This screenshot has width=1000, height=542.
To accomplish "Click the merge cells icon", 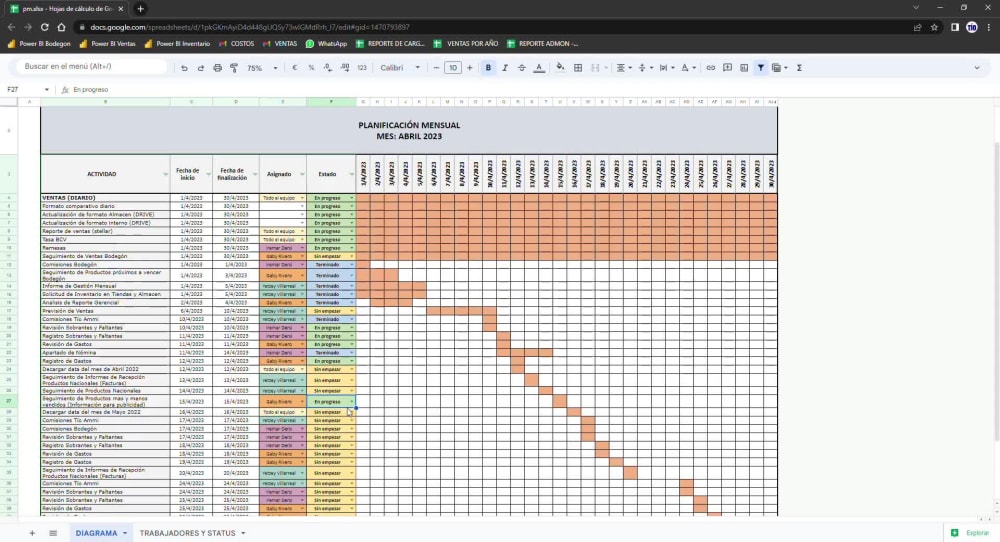I will [595, 68].
